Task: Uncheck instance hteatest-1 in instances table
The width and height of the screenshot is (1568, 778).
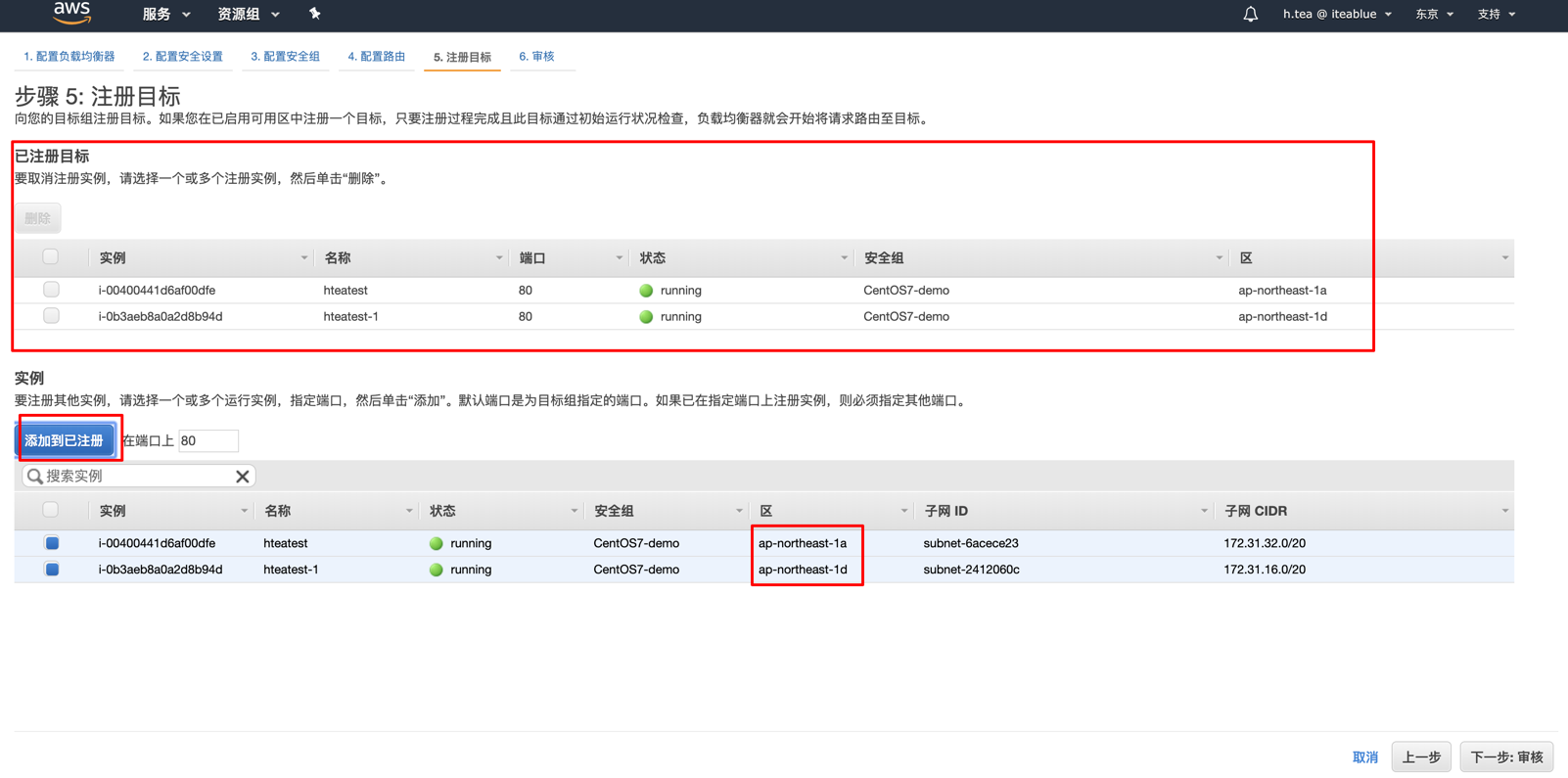Action: [x=52, y=570]
